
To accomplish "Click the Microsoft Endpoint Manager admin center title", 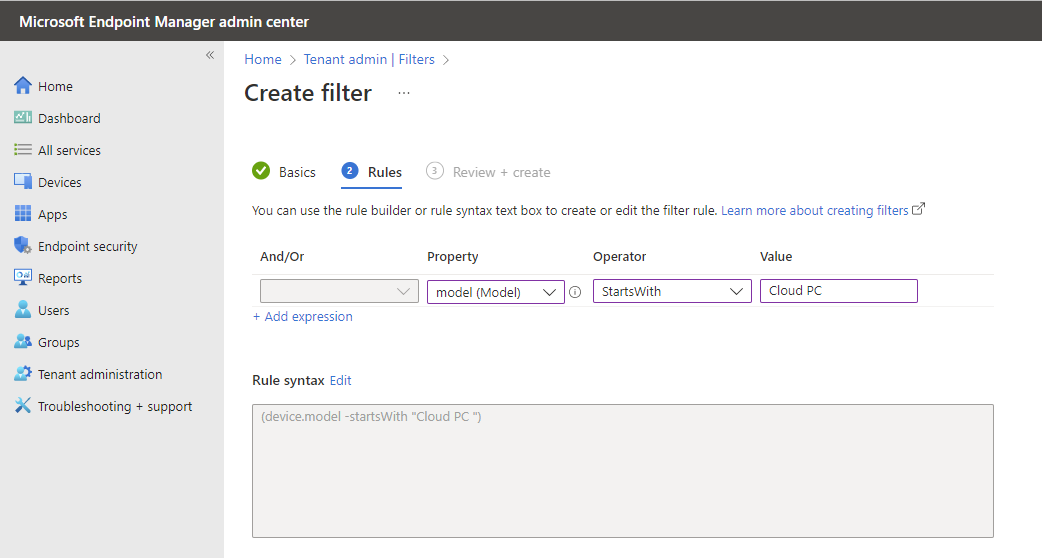I will pos(164,21).
